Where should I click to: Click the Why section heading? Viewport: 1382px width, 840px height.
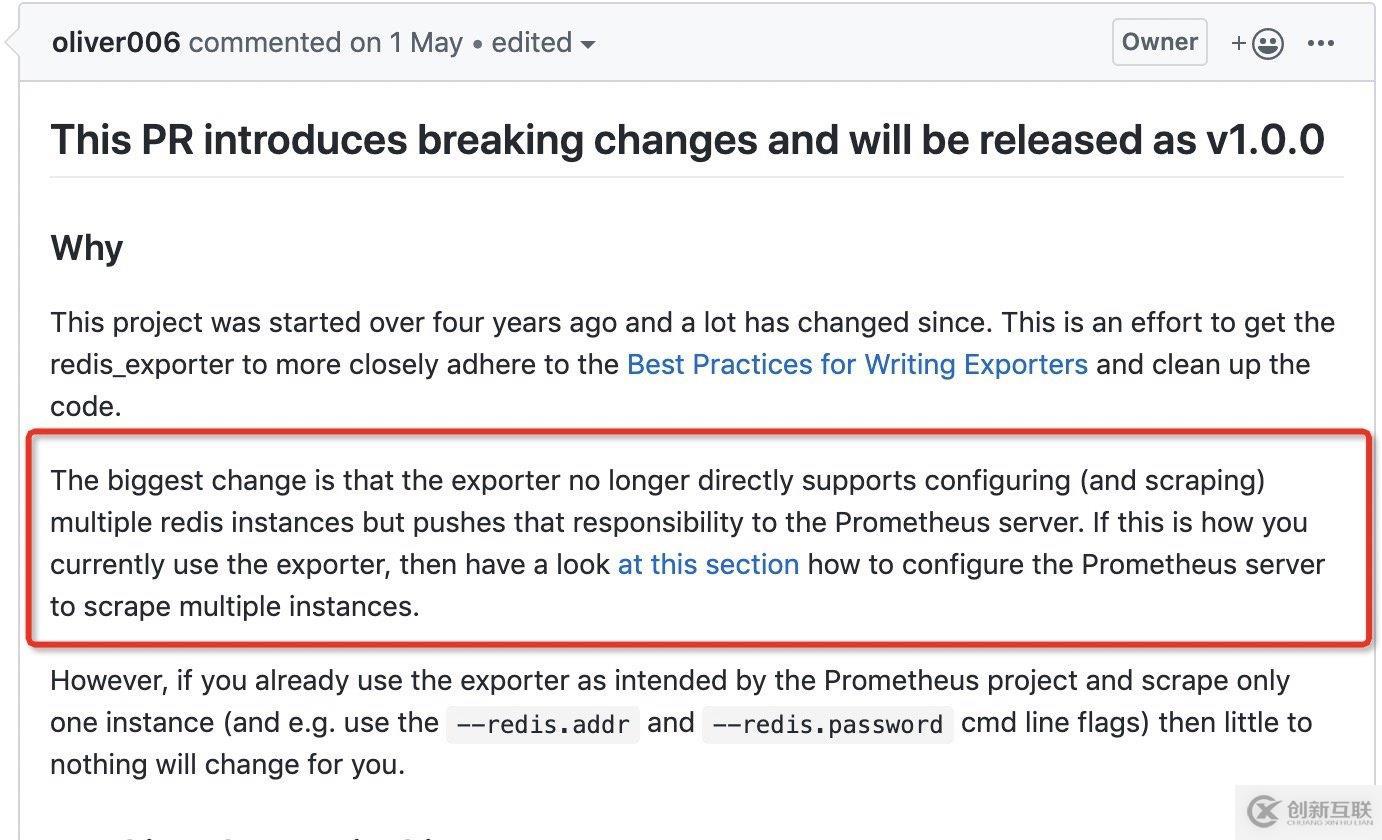click(x=85, y=247)
